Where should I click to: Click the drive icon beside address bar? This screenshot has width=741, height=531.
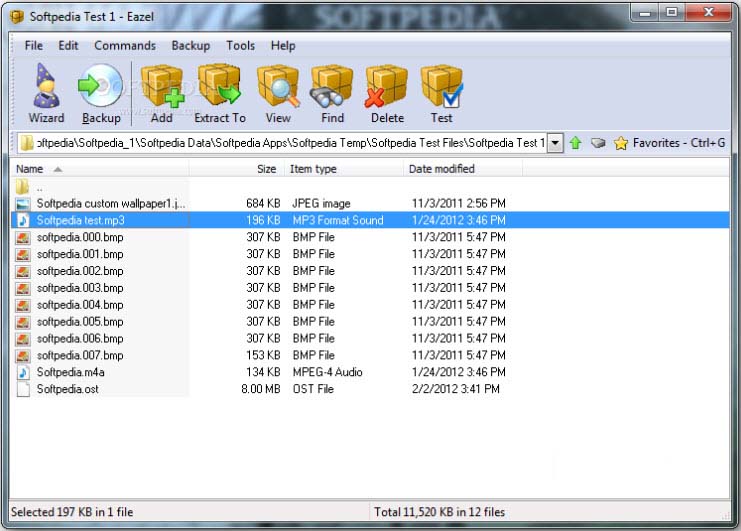point(598,143)
